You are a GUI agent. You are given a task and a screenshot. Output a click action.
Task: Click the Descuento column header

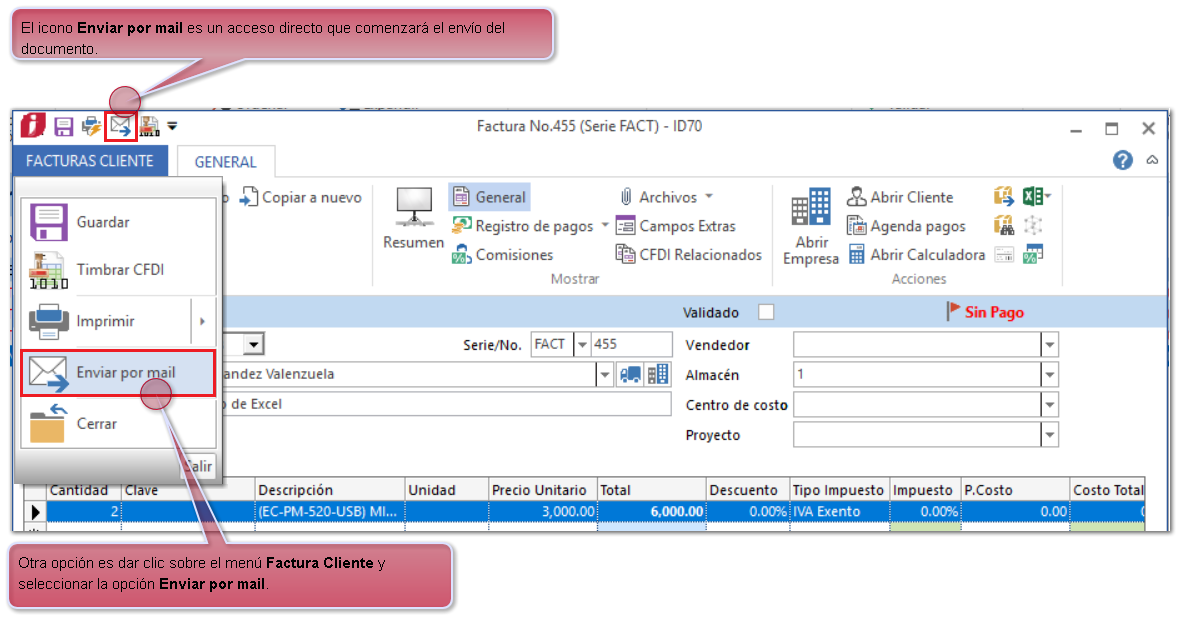tap(747, 490)
